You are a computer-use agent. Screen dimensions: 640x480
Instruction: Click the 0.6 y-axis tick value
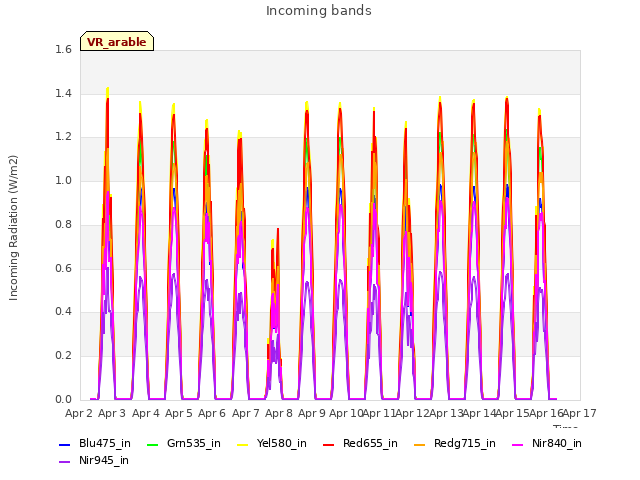click(x=63, y=268)
